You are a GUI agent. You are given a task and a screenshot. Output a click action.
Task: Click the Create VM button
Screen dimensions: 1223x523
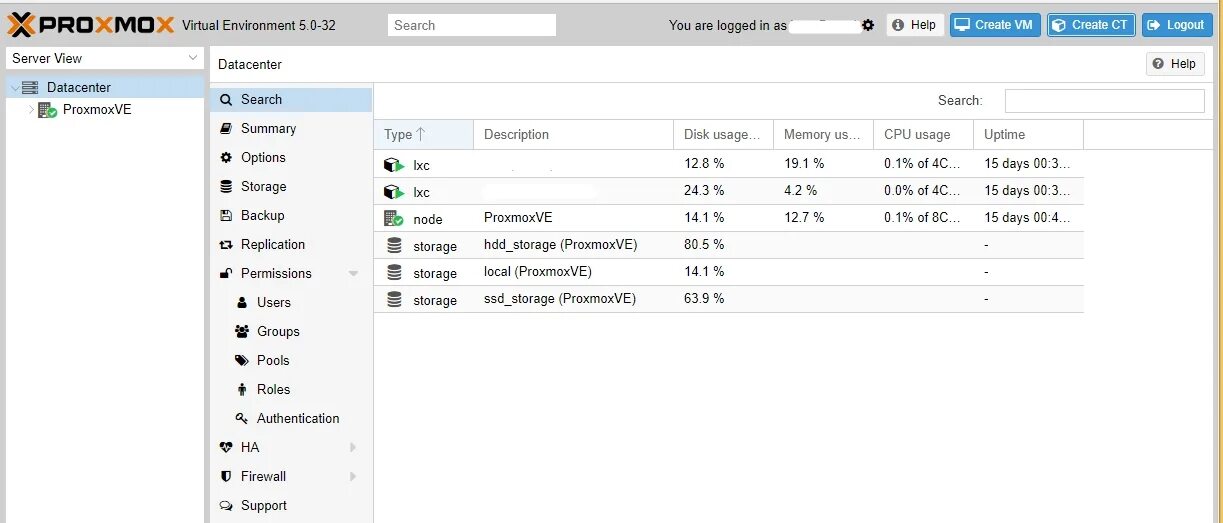click(995, 25)
